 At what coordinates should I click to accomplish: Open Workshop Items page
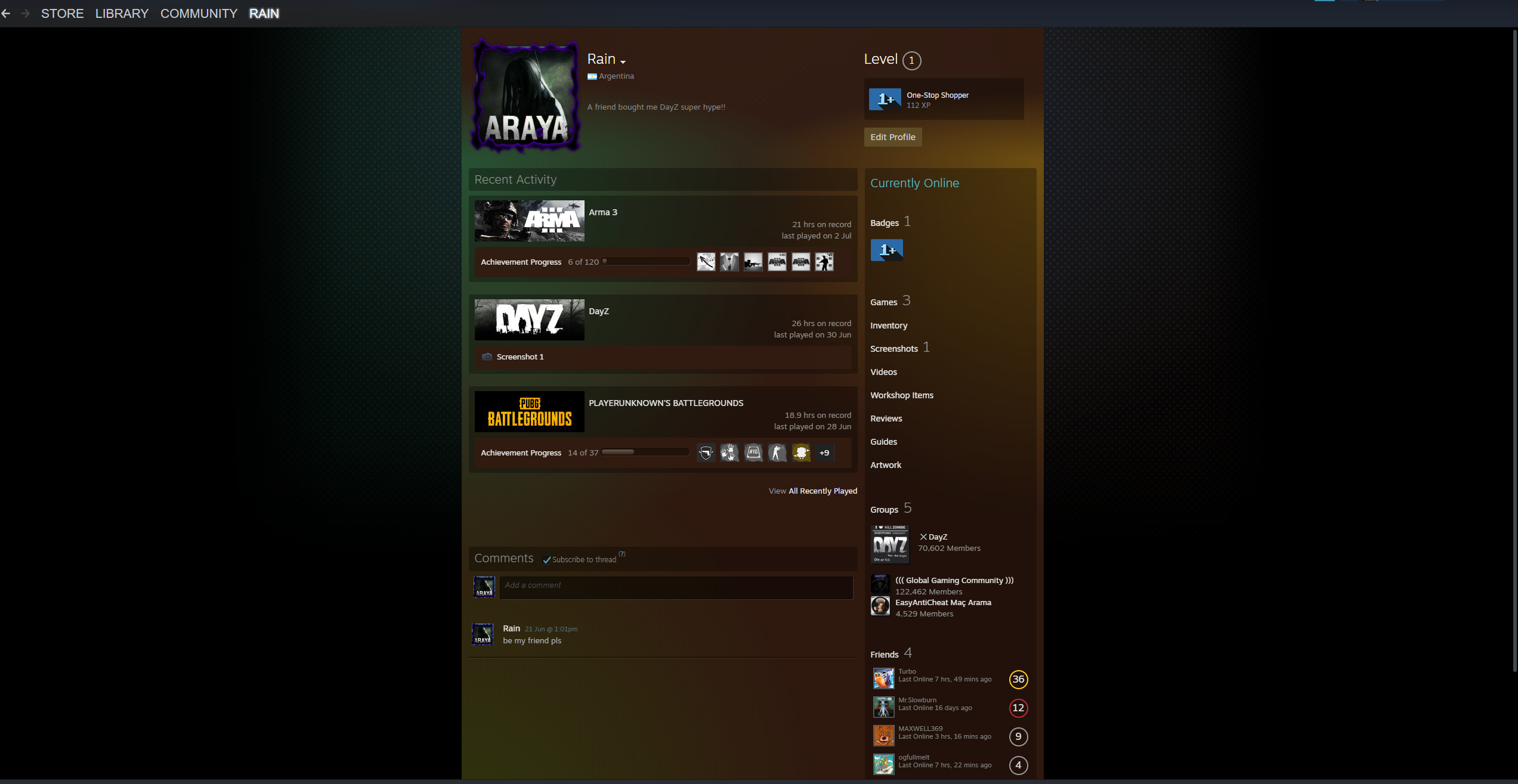tap(902, 395)
